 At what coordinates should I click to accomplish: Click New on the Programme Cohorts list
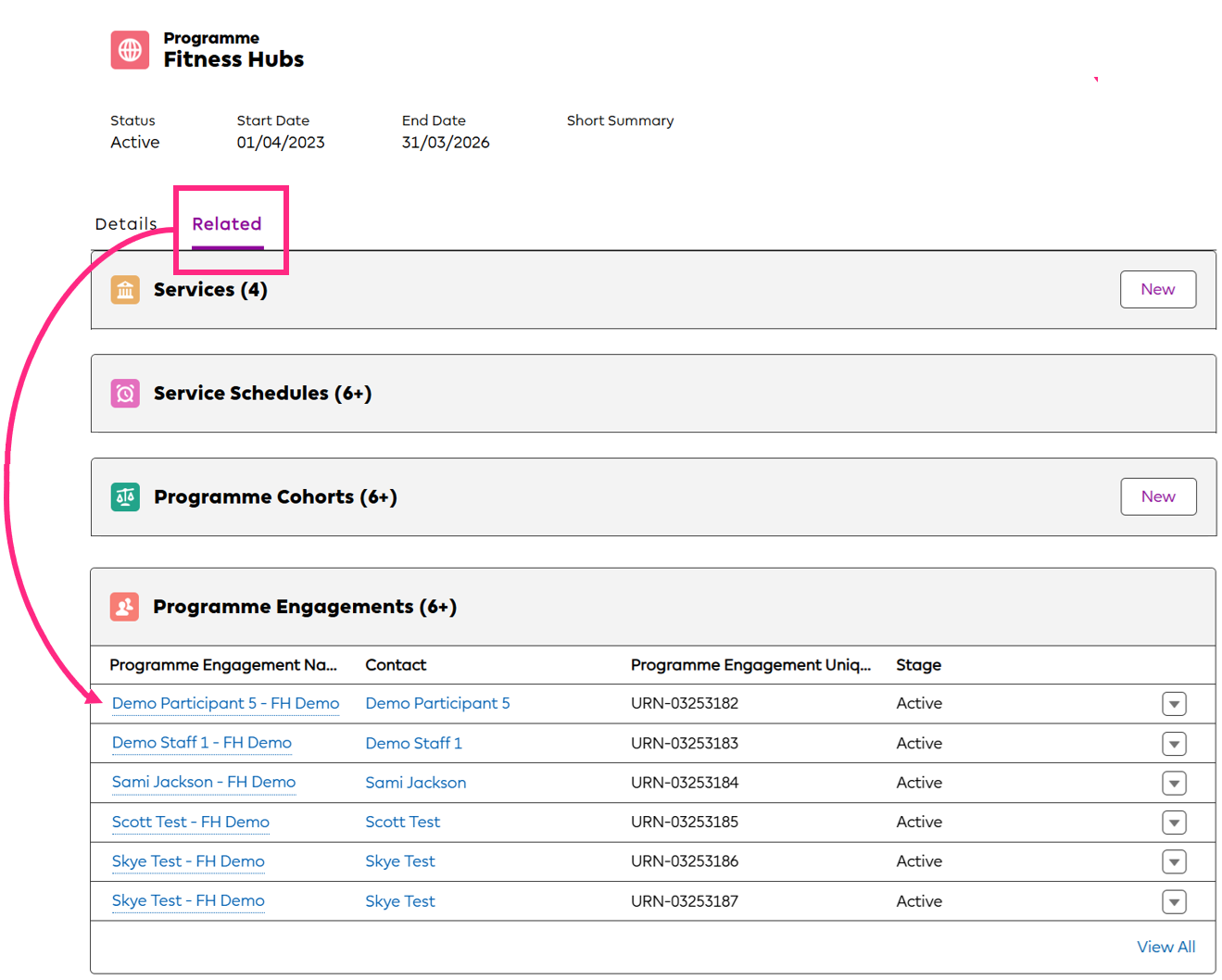pyautogui.click(x=1158, y=496)
